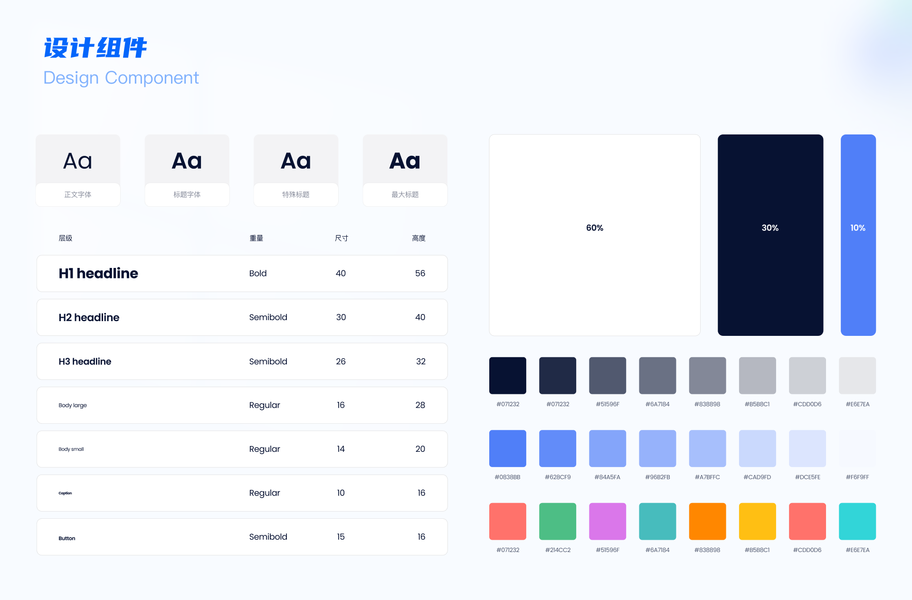Pick the coral swatch labeled #CDD0D6
This screenshot has width=912, height=600.
pos(807,522)
